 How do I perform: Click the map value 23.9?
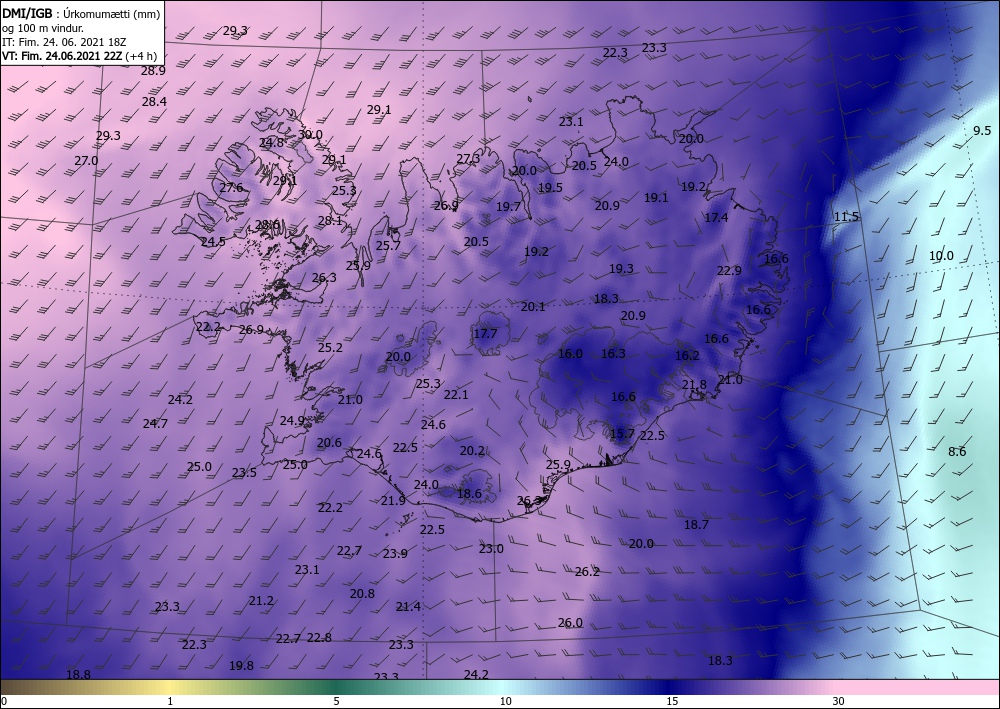[x=395, y=554]
